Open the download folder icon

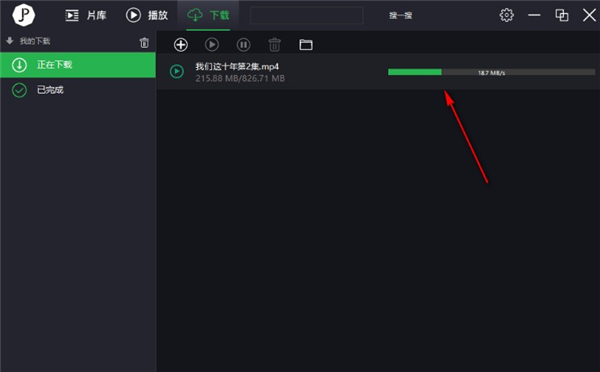(306, 45)
